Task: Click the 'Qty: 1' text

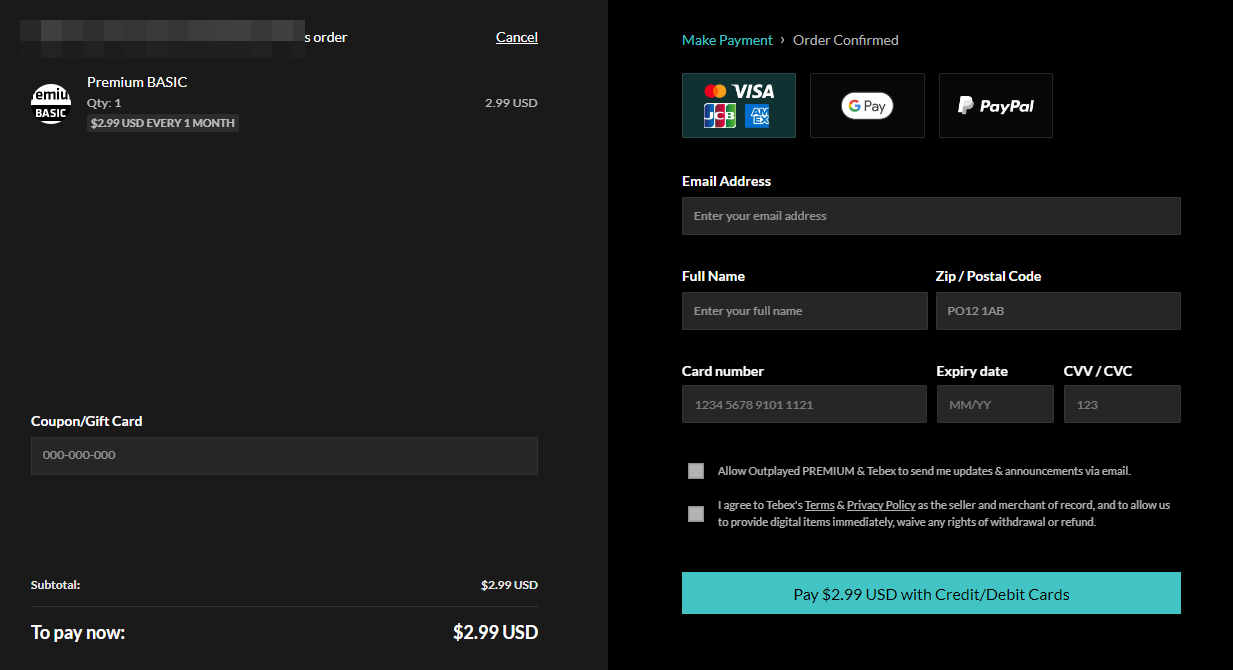Action: click(104, 103)
